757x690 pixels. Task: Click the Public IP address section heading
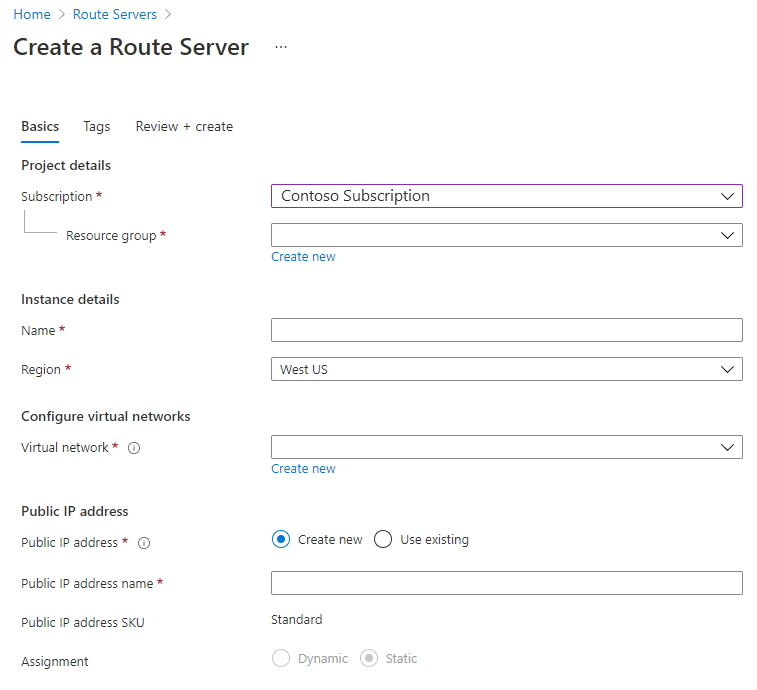click(75, 511)
